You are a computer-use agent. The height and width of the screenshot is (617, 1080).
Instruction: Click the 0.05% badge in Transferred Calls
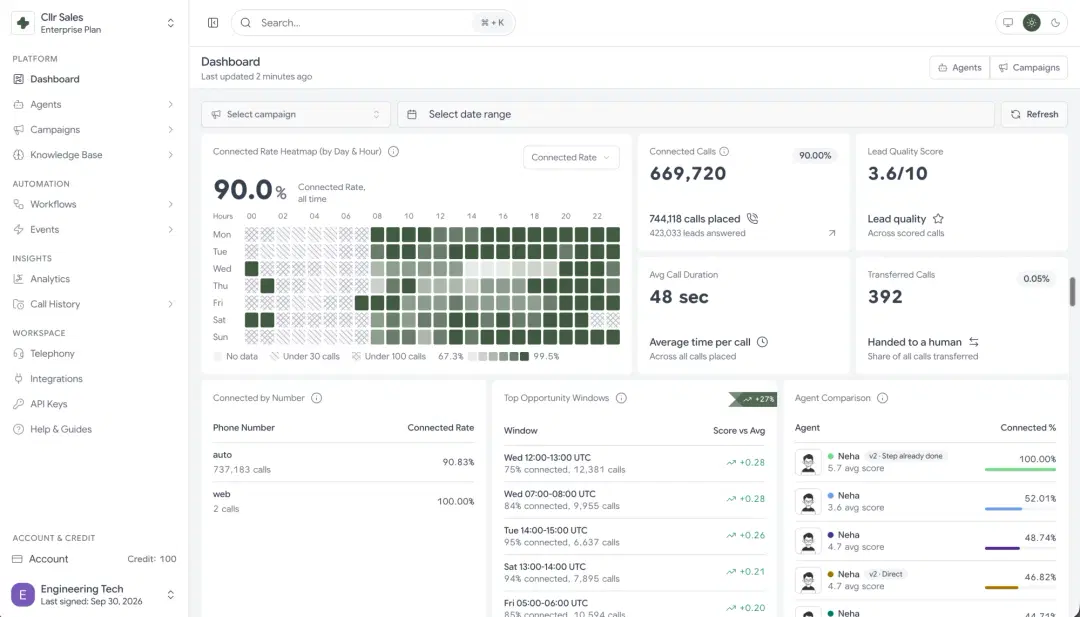[x=1036, y=279]
